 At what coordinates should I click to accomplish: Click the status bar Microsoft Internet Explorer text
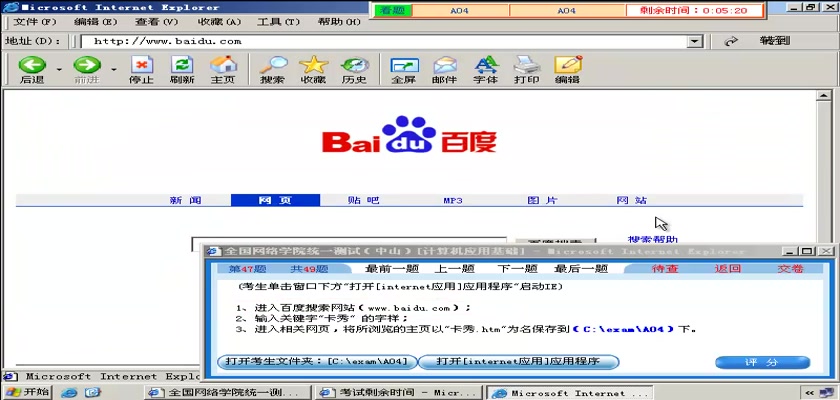pyautogui.click(x=111, y=376)
